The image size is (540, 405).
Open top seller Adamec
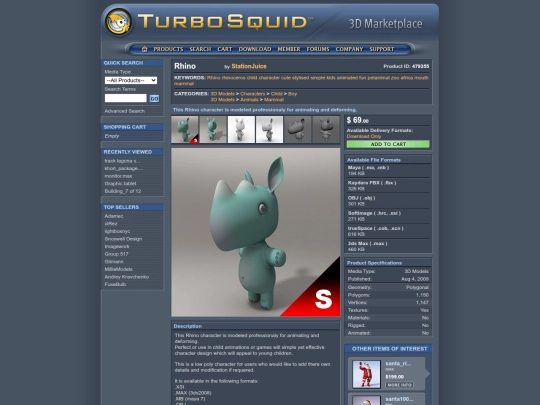click(114, 216)
